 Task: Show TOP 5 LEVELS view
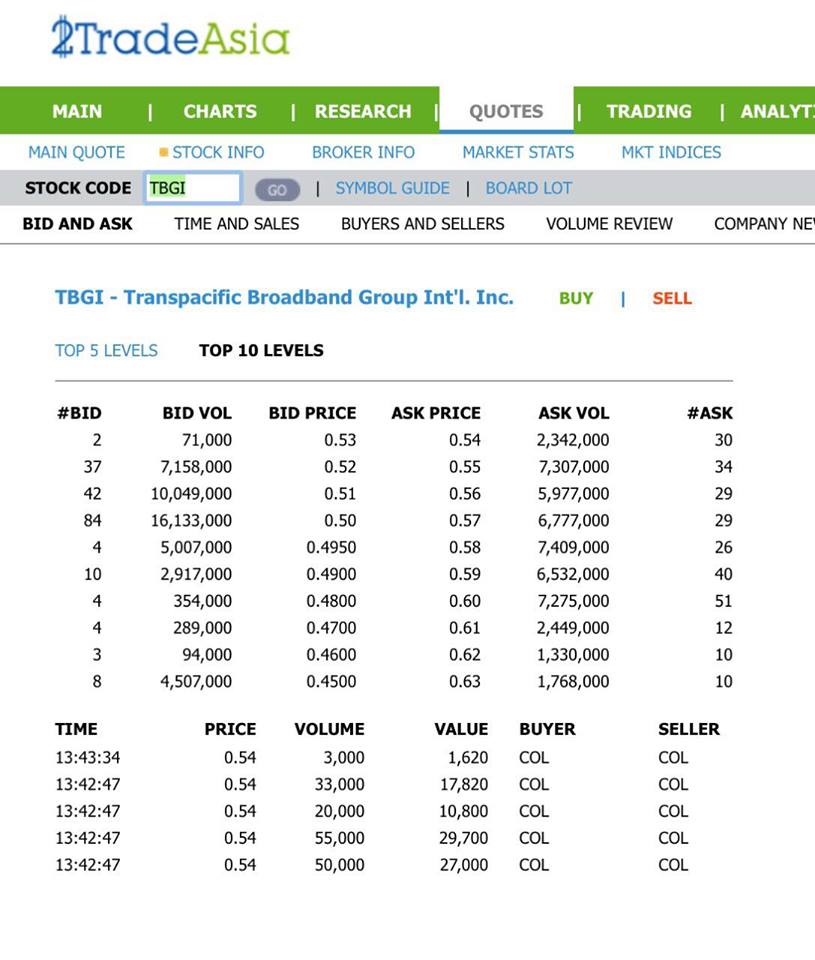(107, 351)
